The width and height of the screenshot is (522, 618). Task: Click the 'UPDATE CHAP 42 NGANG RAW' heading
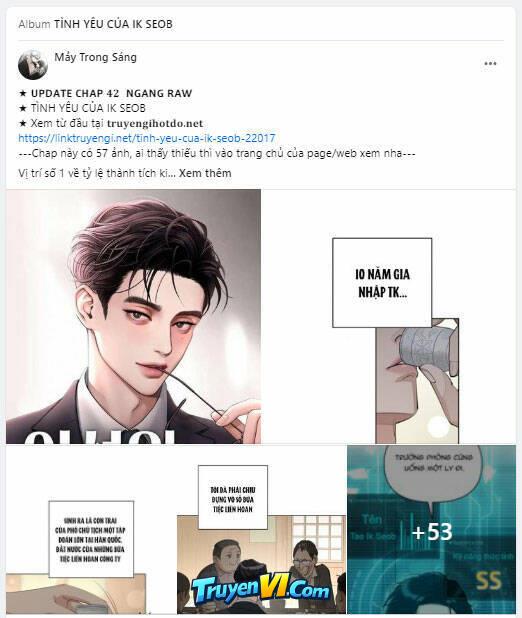111,93
